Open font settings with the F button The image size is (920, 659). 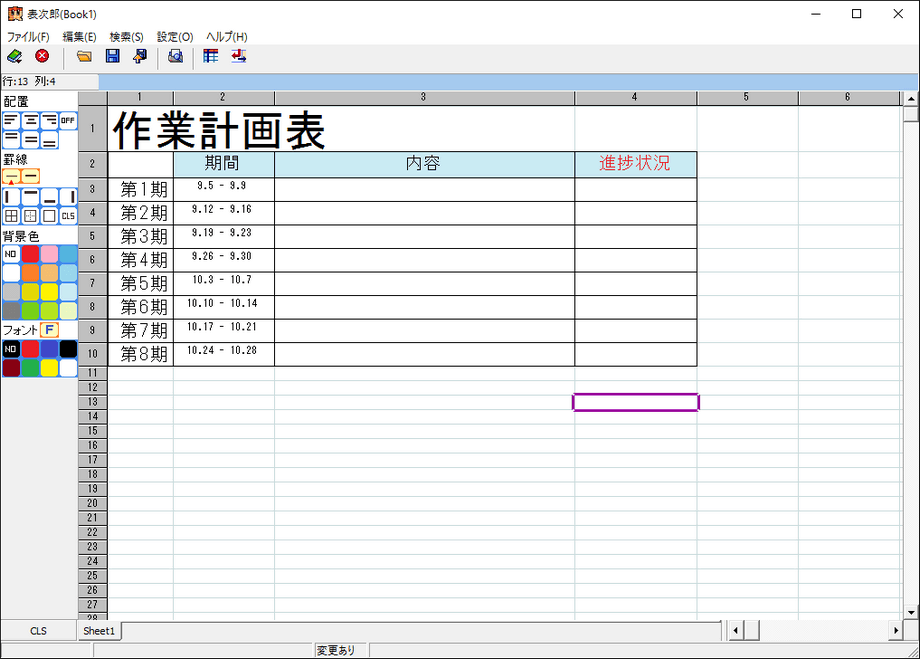(49, 329)
